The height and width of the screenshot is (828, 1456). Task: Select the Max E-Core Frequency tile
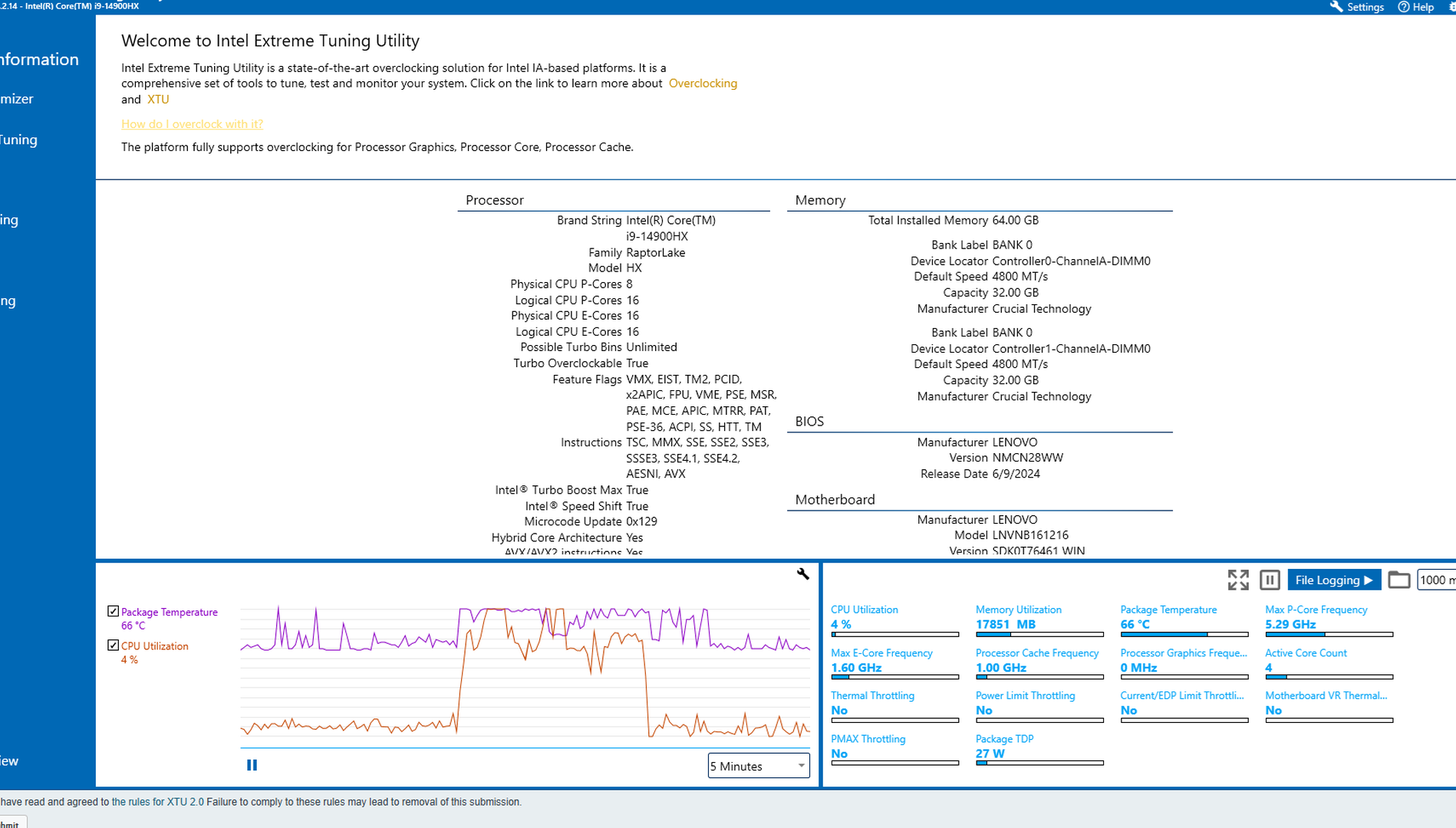pyautogui.click(x=894, y=665)
